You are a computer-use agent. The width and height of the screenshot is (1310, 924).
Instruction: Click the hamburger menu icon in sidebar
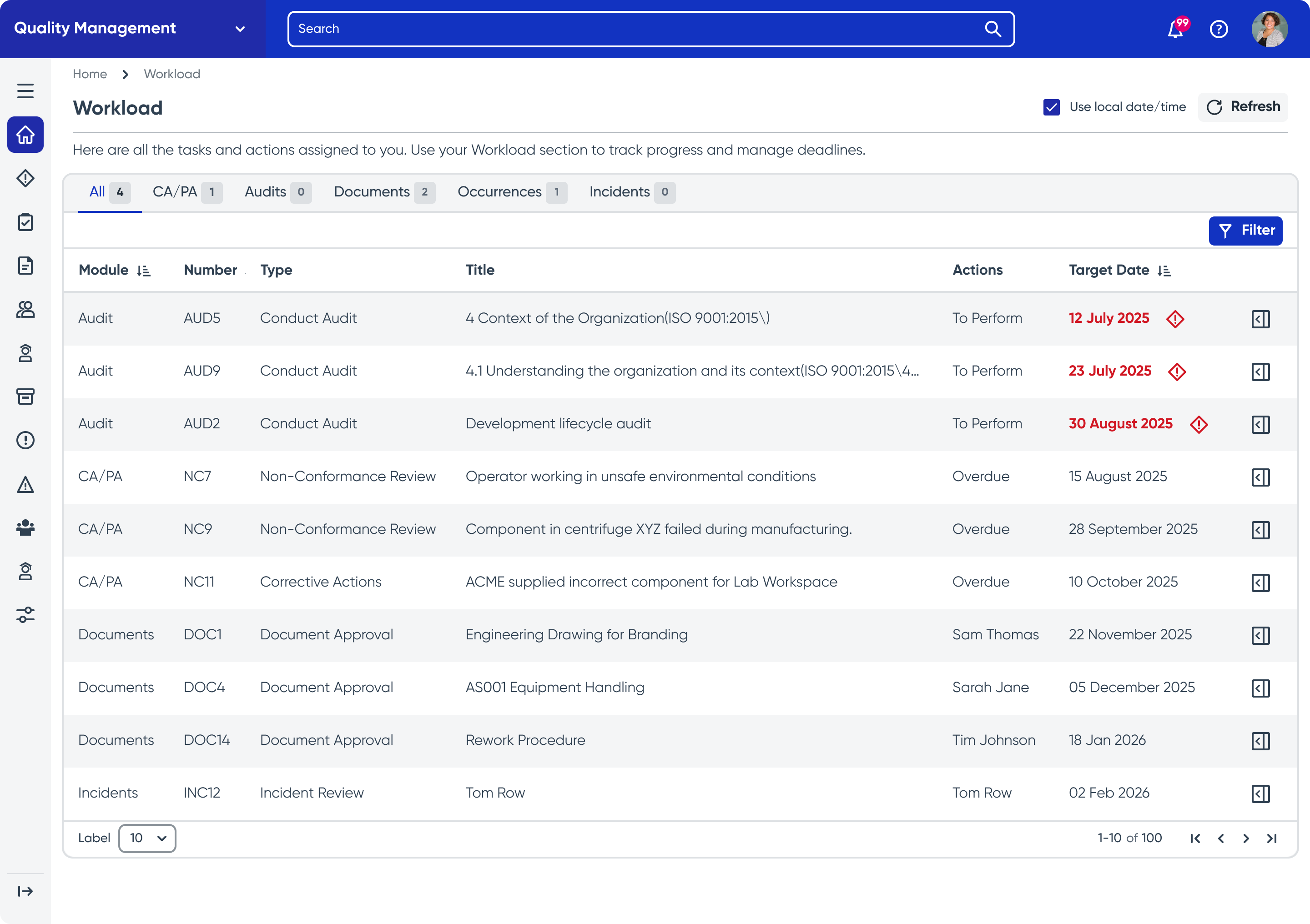25,90
